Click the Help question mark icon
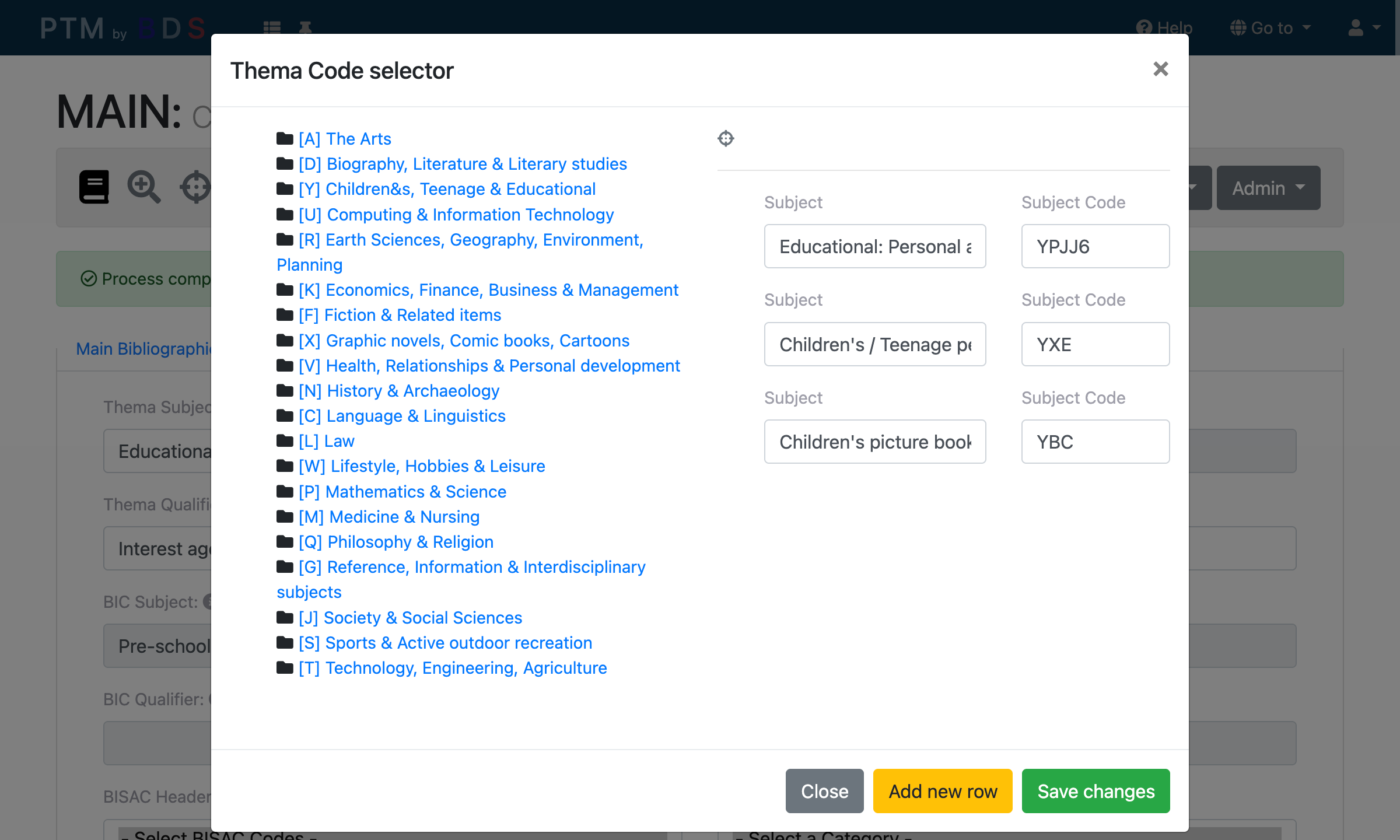 pos(1144,27)
